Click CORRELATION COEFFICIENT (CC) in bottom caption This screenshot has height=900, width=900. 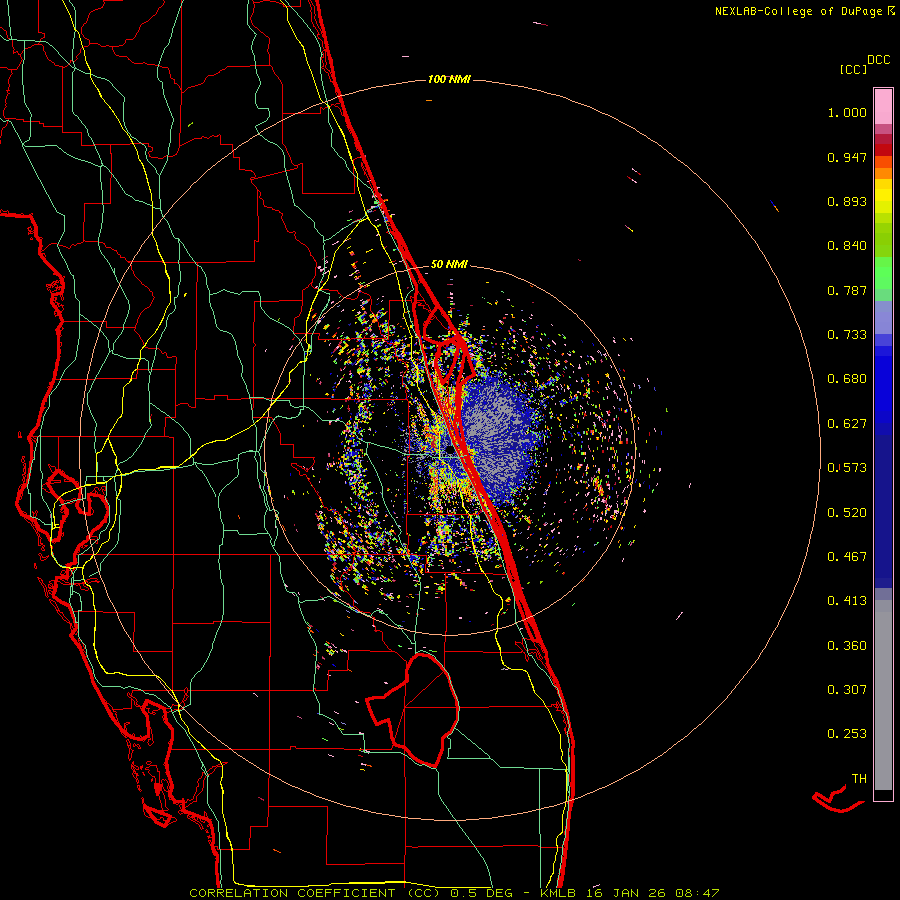[314, 893]
